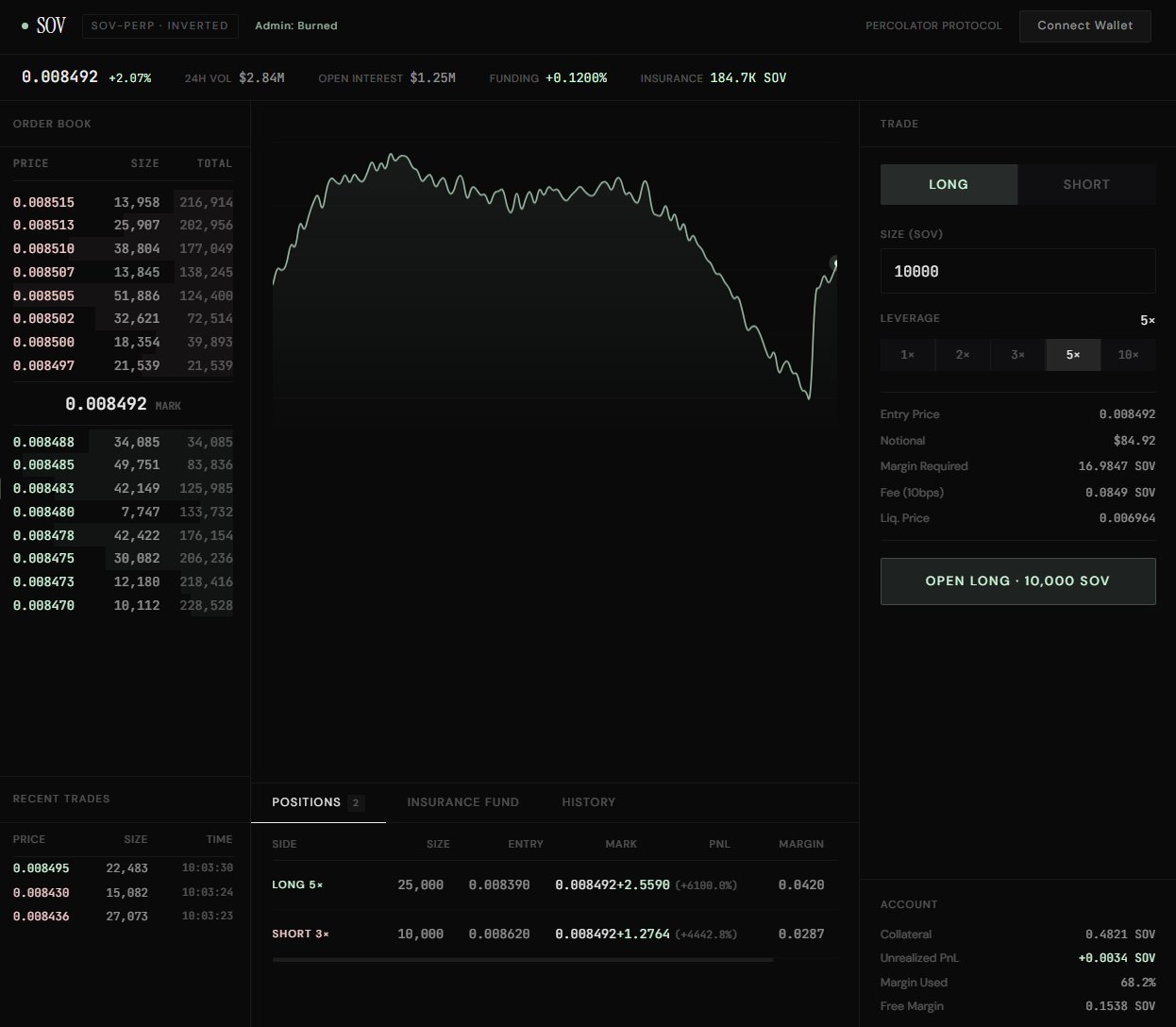Pick 10× leverage

click(x=1128, y=355)
